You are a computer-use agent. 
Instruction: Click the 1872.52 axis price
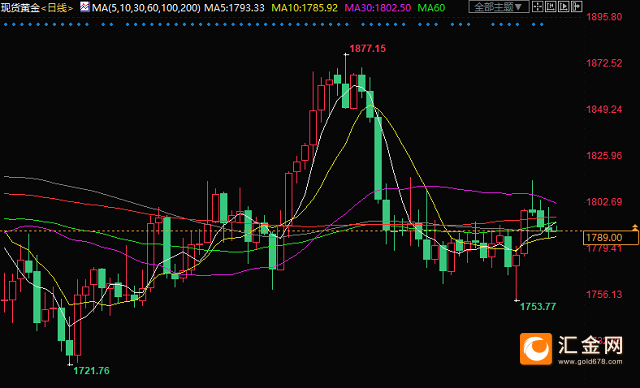[604, 63]
